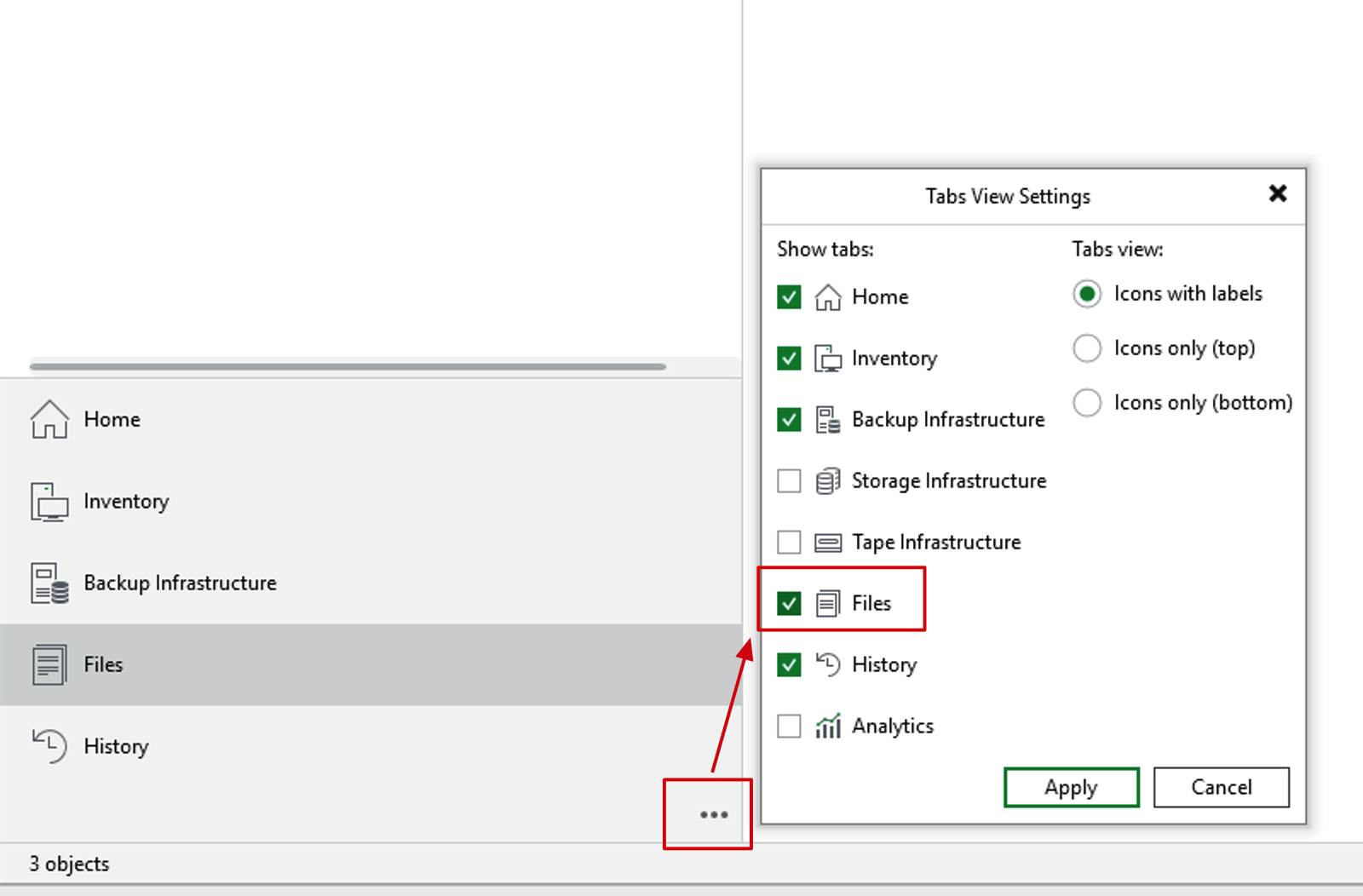Click the Tape Infrastructure icon in dialog
The height and width of the screenshot is (896, 1363).
(827, 543)
